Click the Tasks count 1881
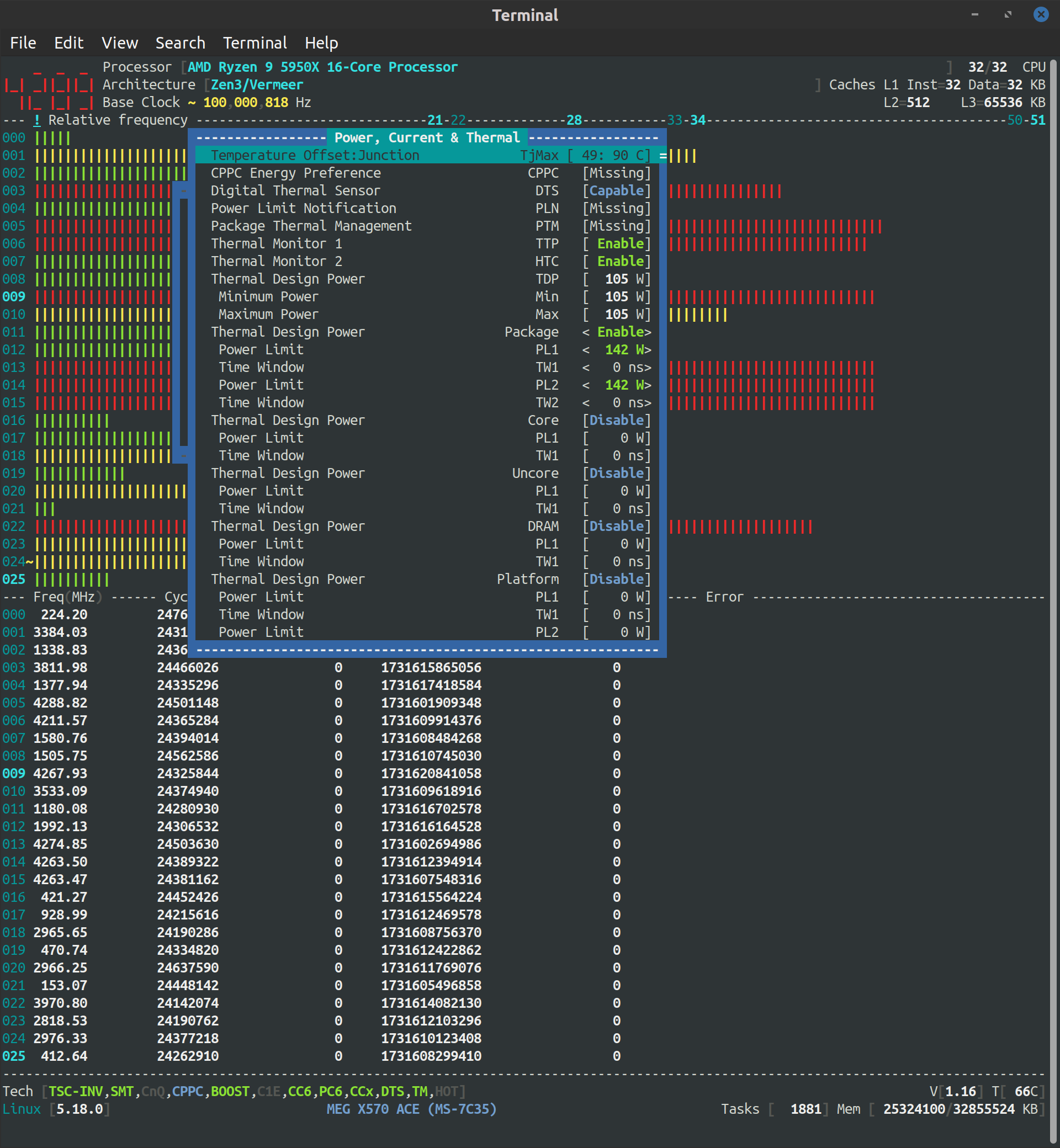1060x1148 pixels. (x=806, y=1109)
